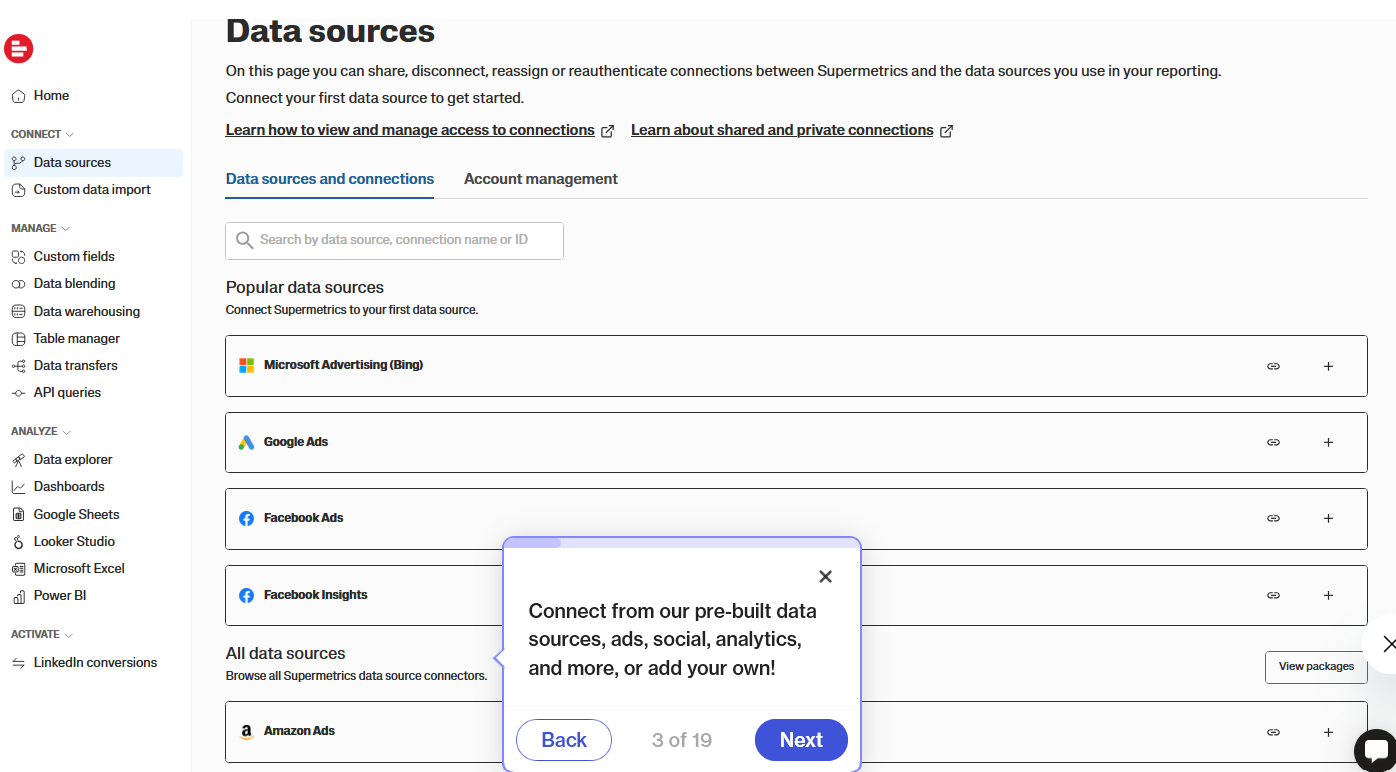Open Data warehousing from sidebar
The image size is (1396, 772).
click(x=94, y=312)
